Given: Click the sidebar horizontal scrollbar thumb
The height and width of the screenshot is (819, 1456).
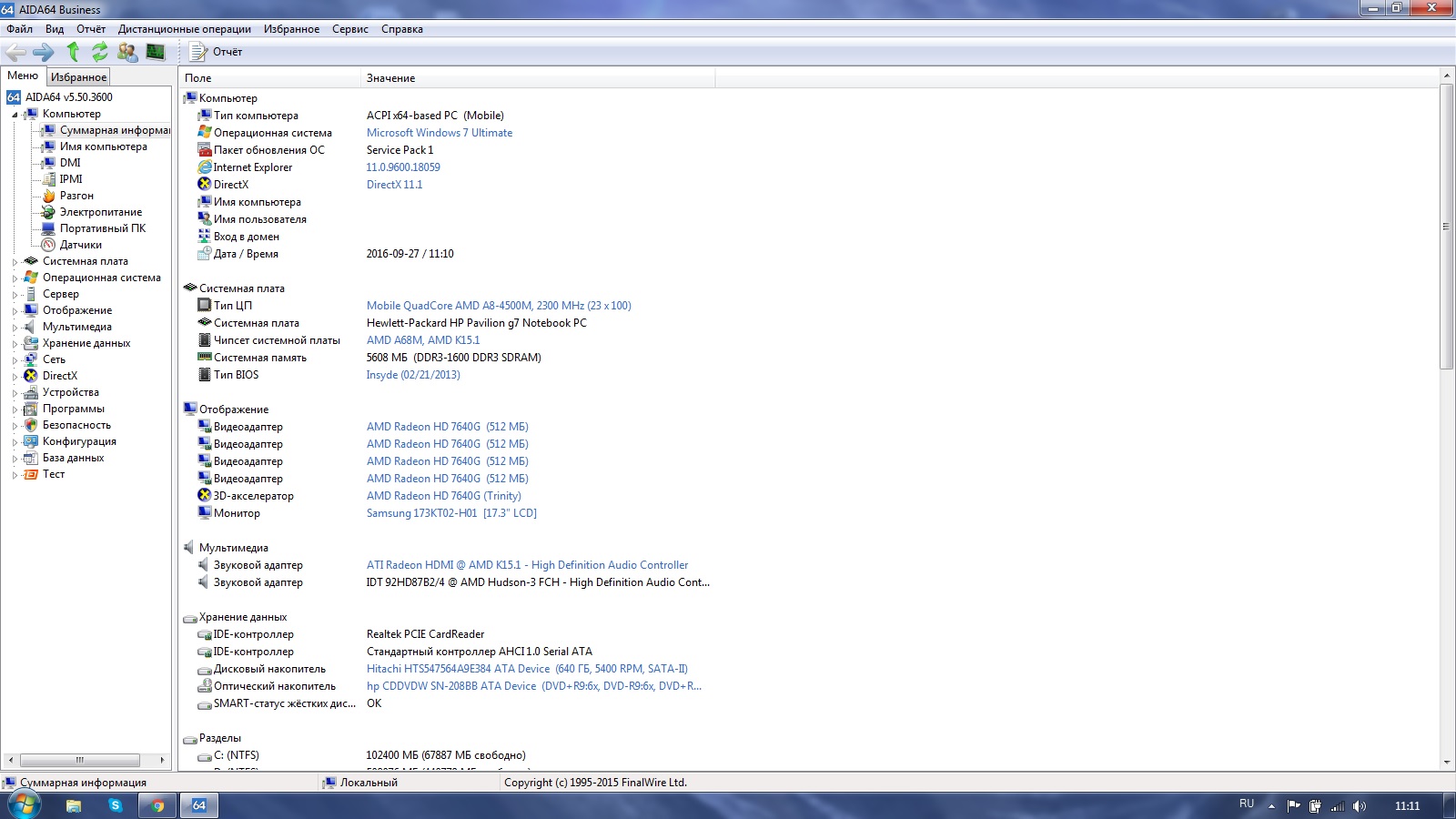Looking at the screenshot, I should point(80,760).
